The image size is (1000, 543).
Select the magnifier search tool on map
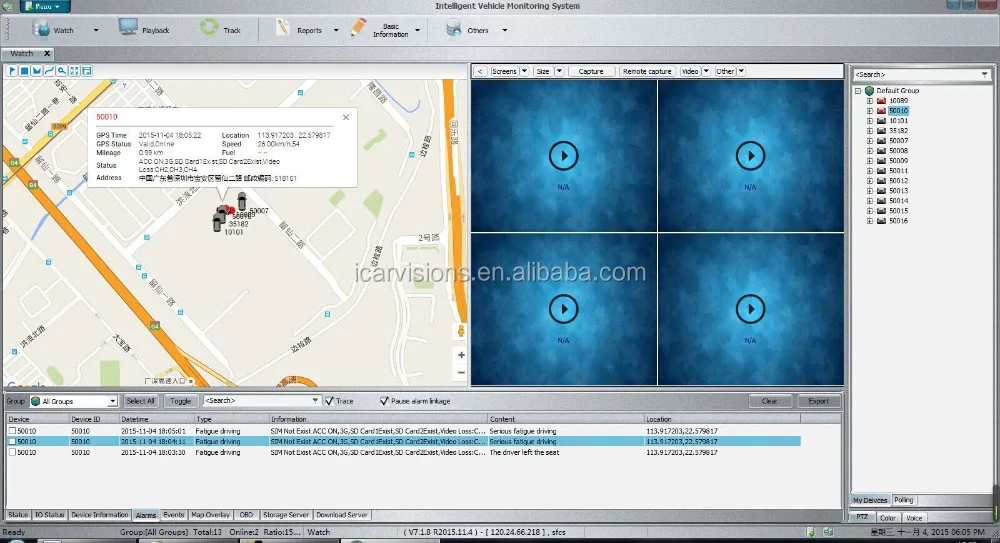(61, 71)
